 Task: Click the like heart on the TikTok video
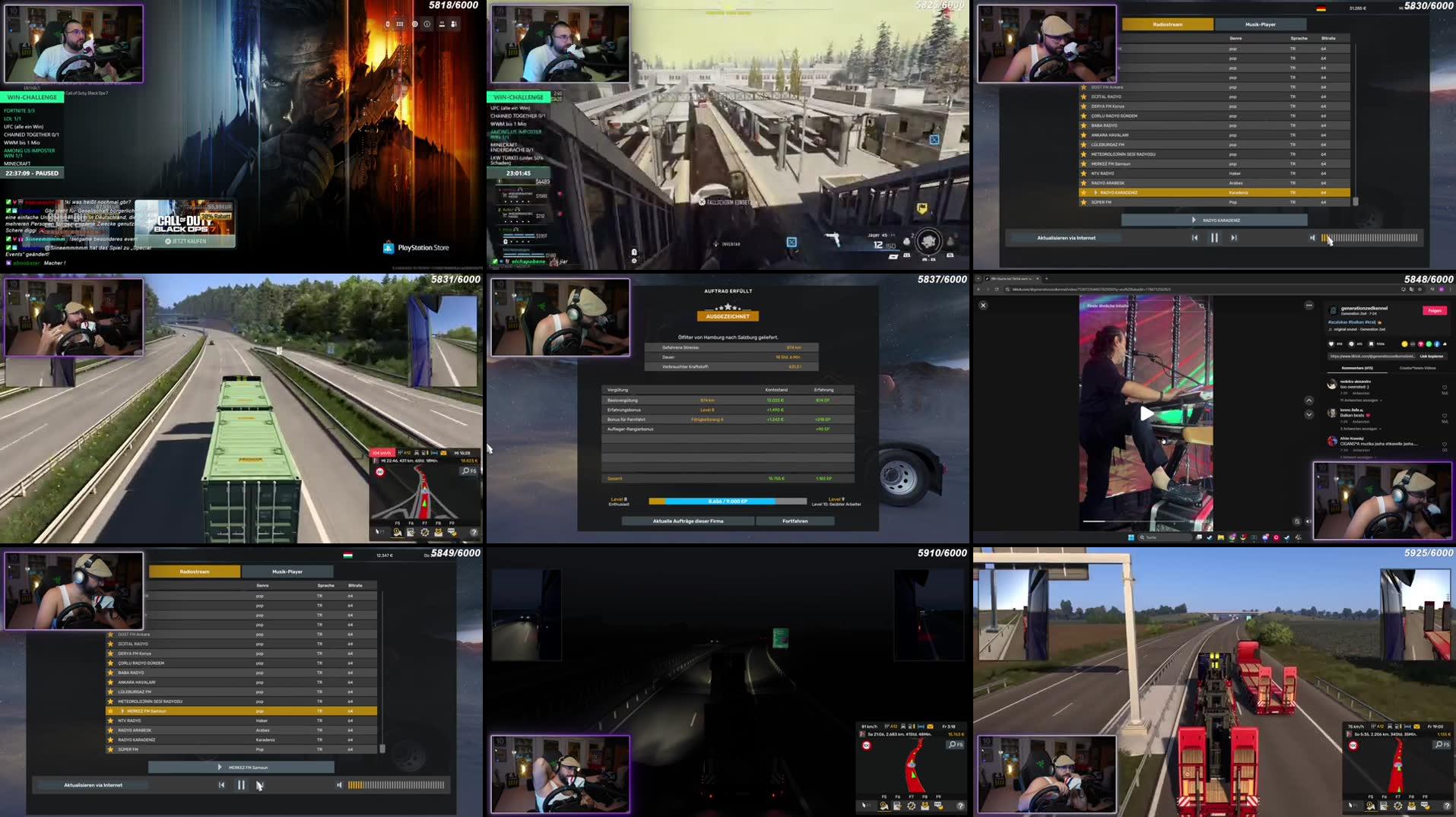[x=1330, y=344]
